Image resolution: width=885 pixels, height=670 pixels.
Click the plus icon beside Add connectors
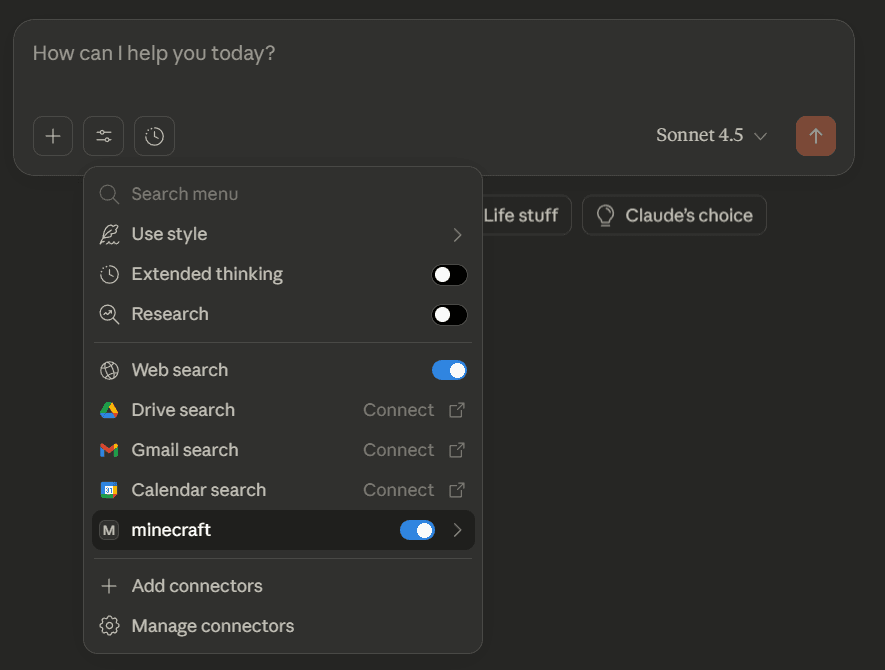[109, 586]
